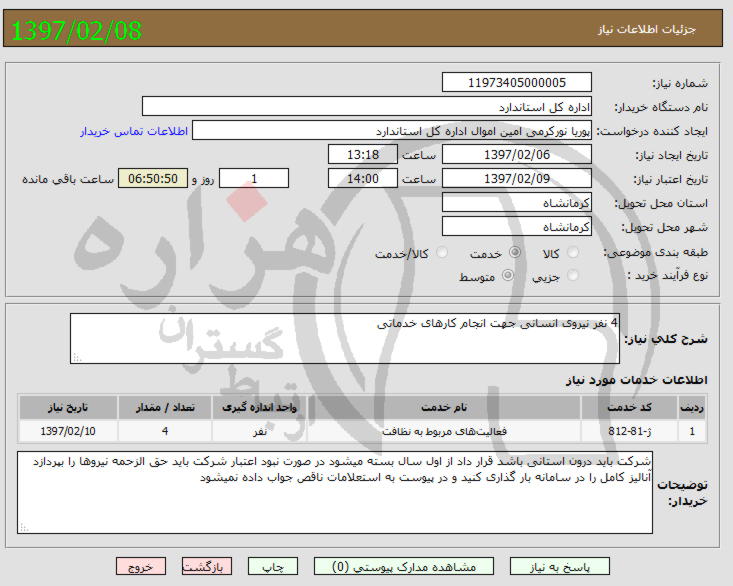Viewport: 733px width, 586px height.
Task: Click remaining time field 06:50:50
Action: pos(153,178)
